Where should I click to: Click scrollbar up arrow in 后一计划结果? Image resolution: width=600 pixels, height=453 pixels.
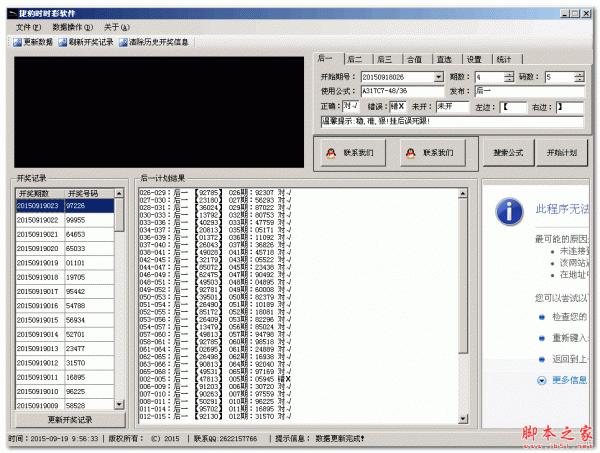click(x=463, y=194)
